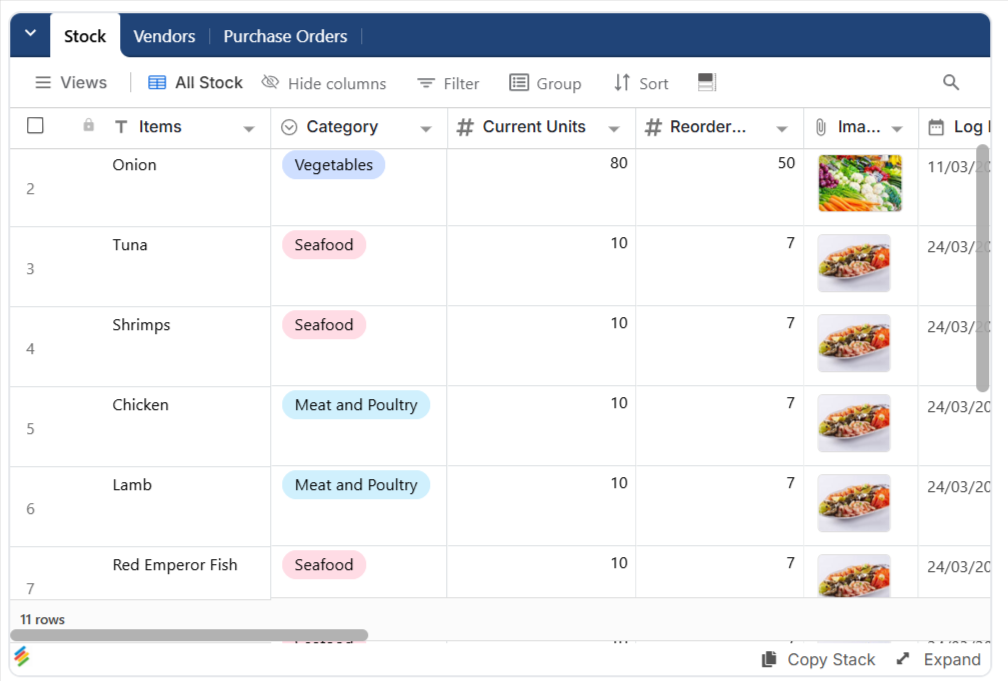Click the Log column calendar icon
Screen dimensions: 1008x681
click(x=936, y=127)
